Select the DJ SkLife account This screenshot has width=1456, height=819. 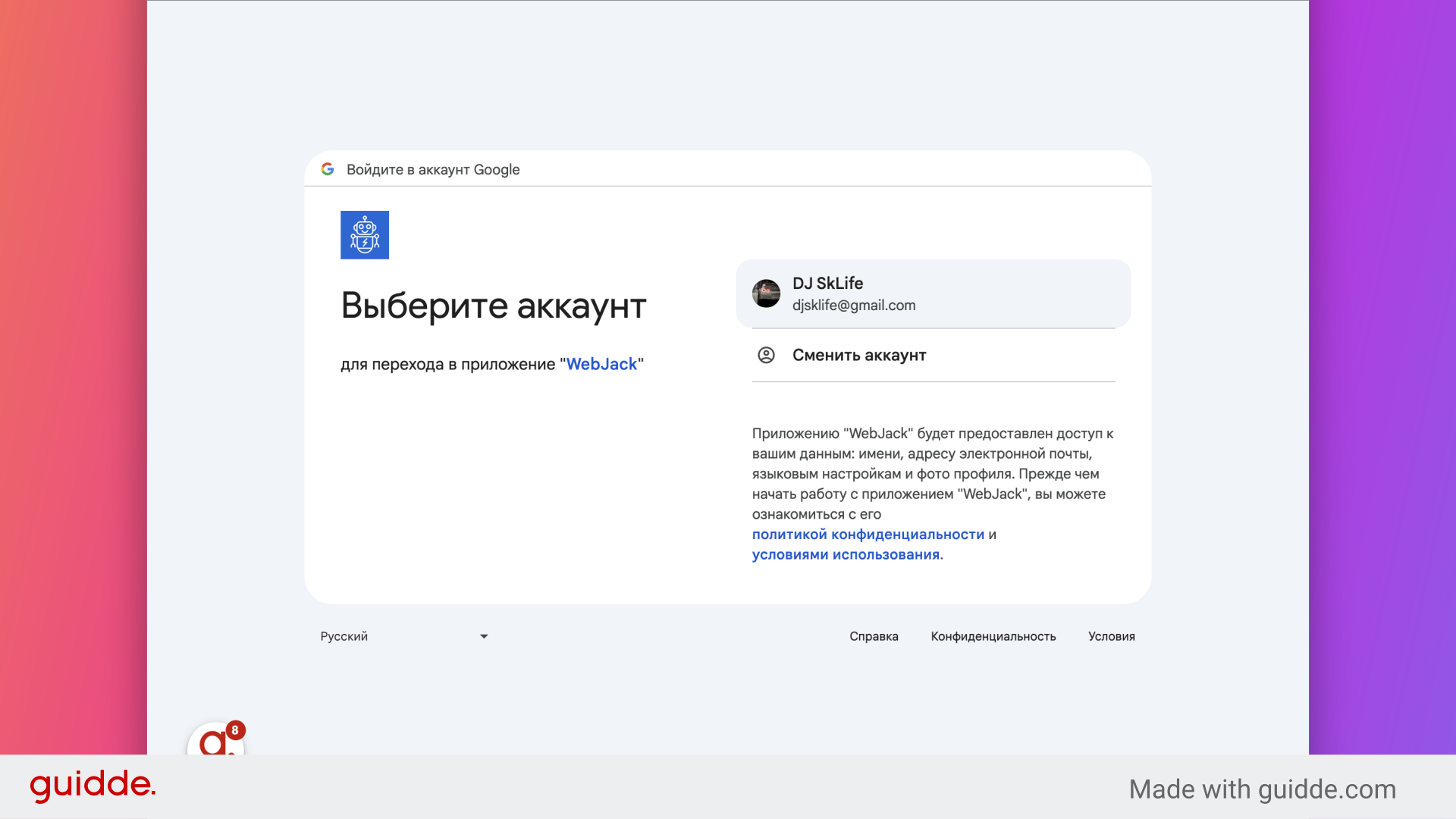(x=933, y=293)
